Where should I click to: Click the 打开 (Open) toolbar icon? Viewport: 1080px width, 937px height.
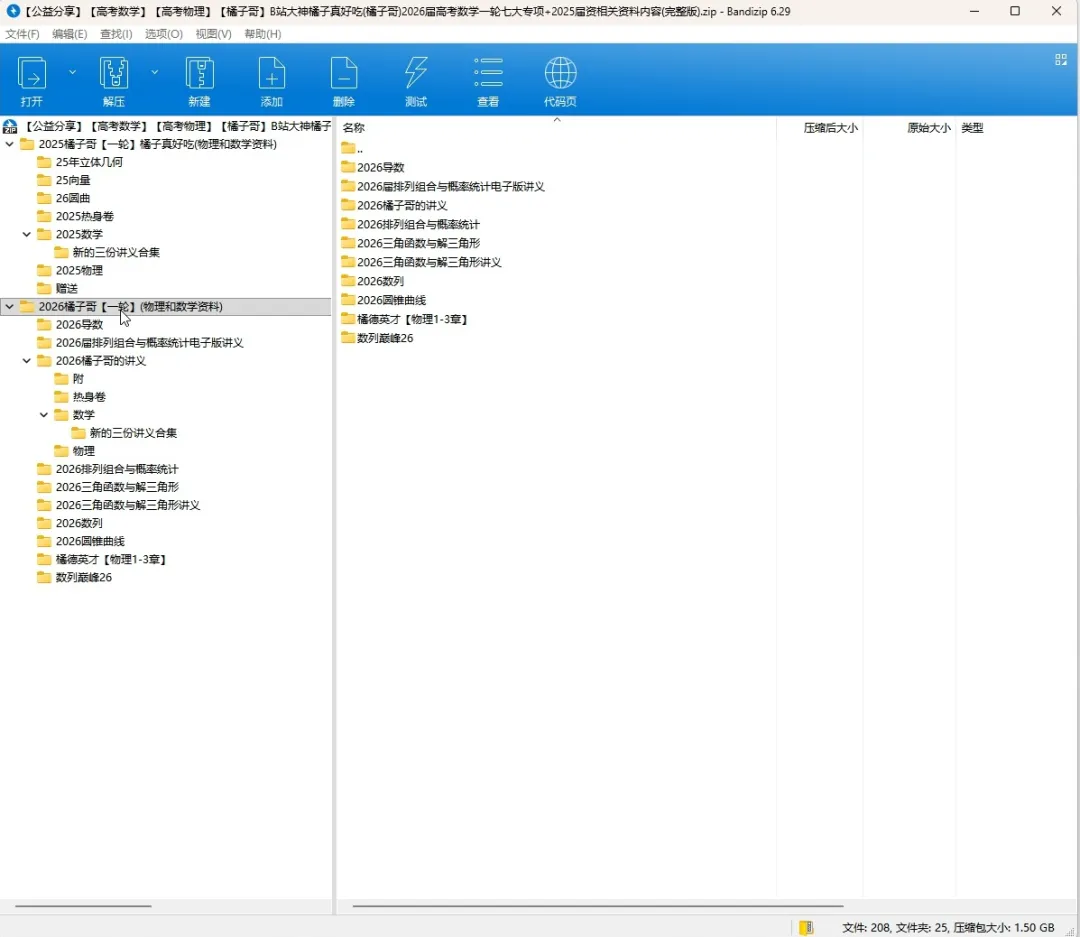[32, 74]
